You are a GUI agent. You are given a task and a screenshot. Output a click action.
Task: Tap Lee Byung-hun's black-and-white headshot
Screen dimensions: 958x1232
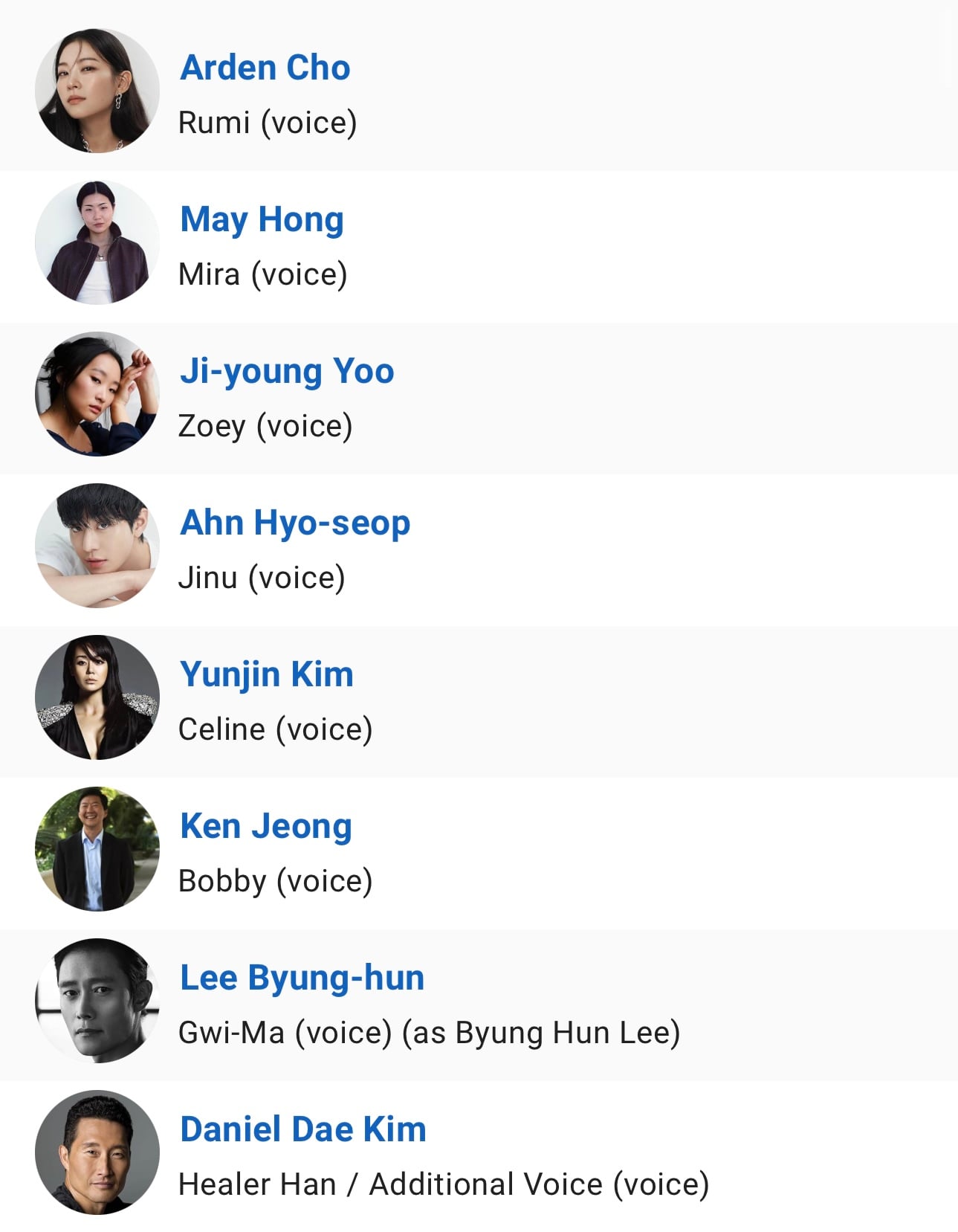(x=97, y=1001)
